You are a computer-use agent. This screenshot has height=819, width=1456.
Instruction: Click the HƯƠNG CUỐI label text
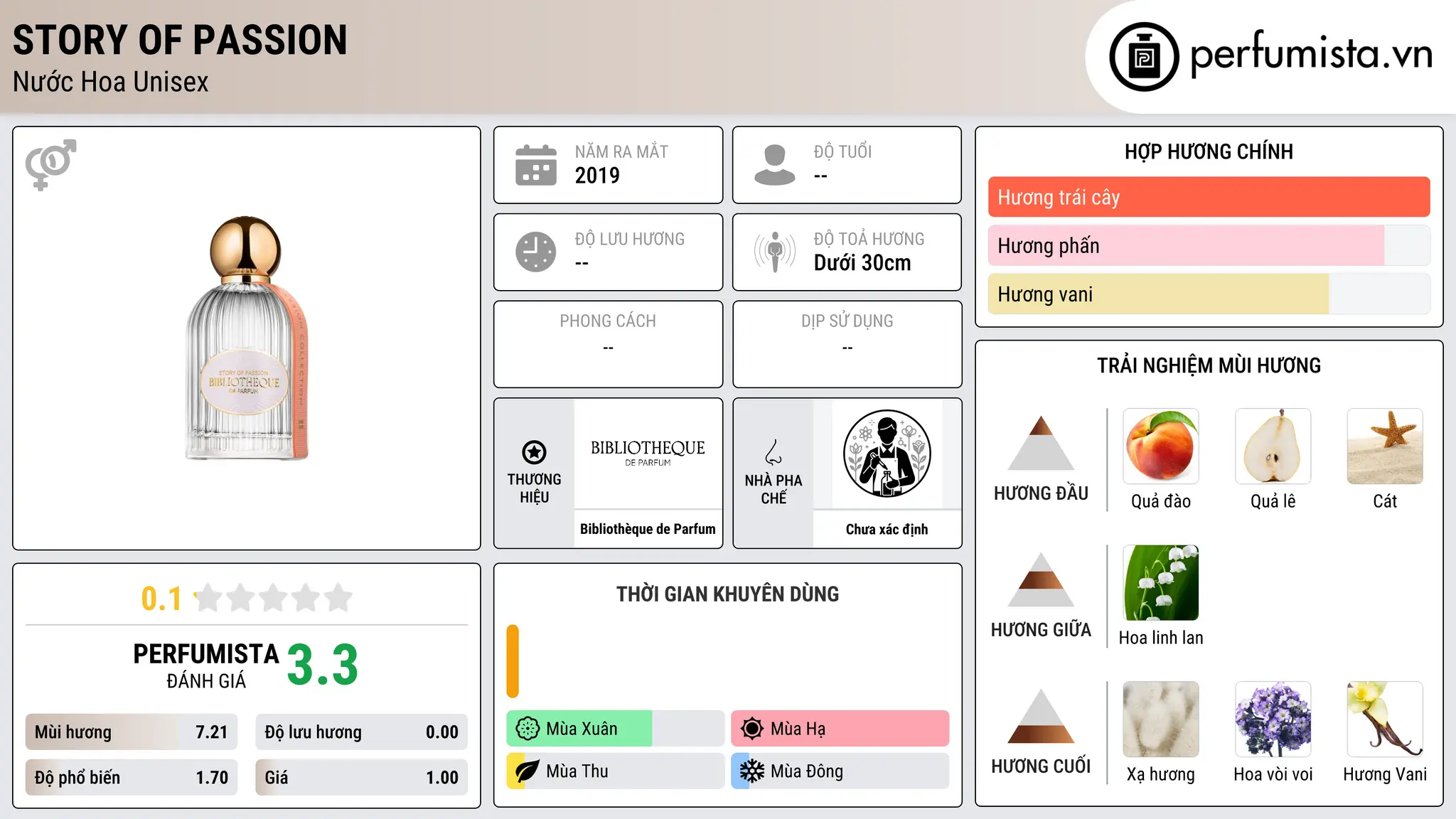point(1041,766)
